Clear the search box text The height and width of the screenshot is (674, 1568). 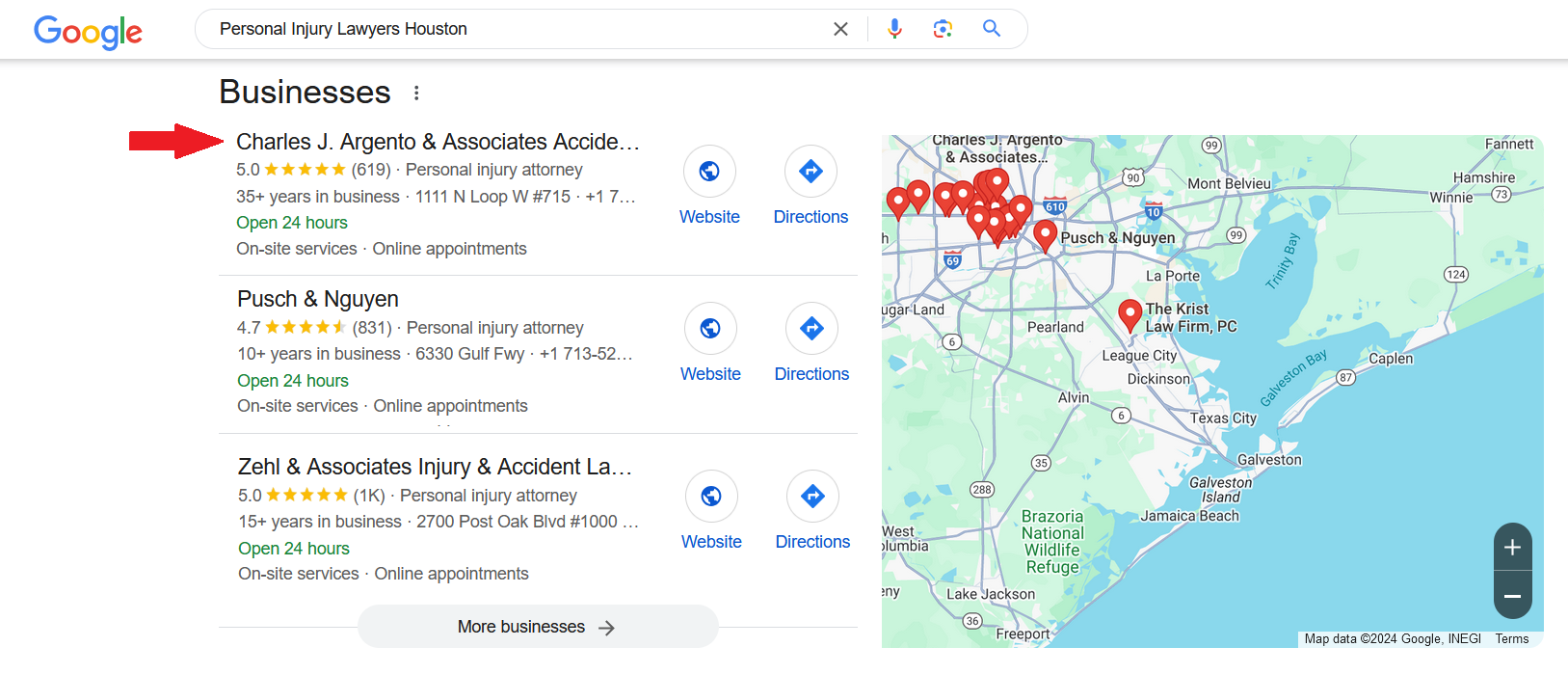click(840, 29)
